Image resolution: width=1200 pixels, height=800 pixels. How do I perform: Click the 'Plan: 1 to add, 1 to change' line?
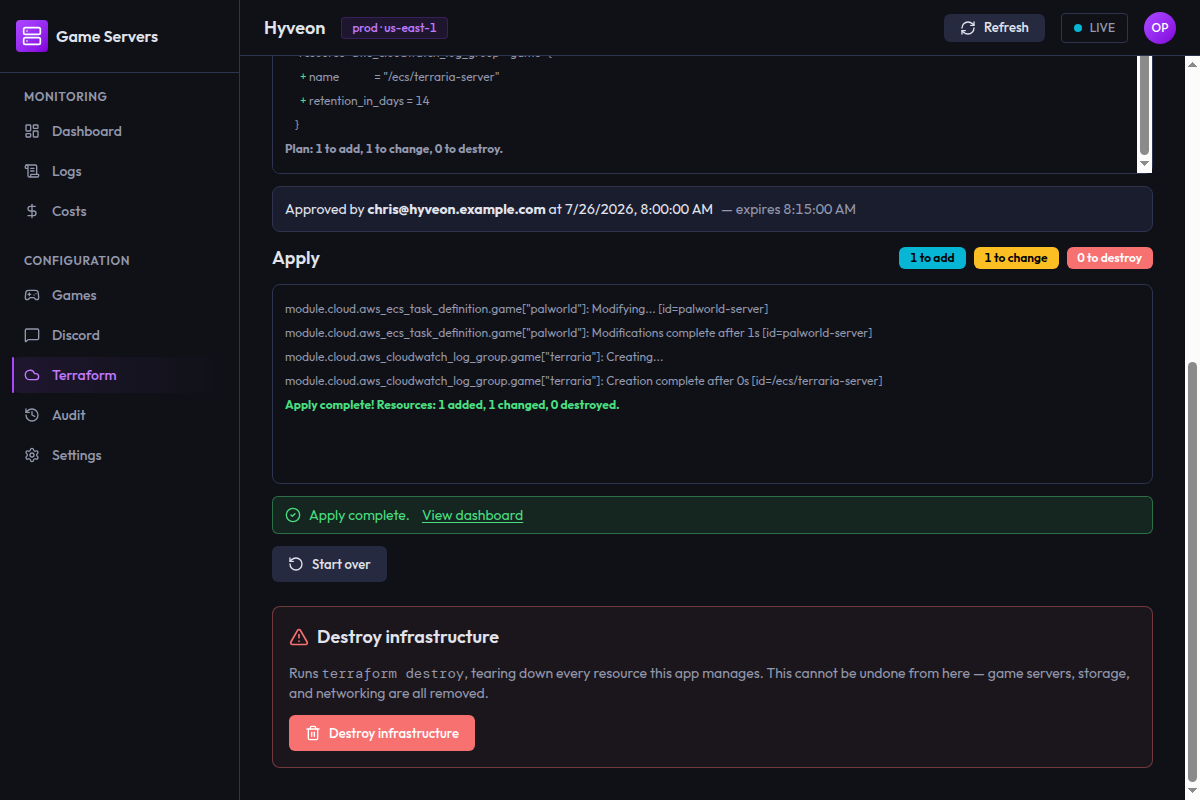(394, 149)
